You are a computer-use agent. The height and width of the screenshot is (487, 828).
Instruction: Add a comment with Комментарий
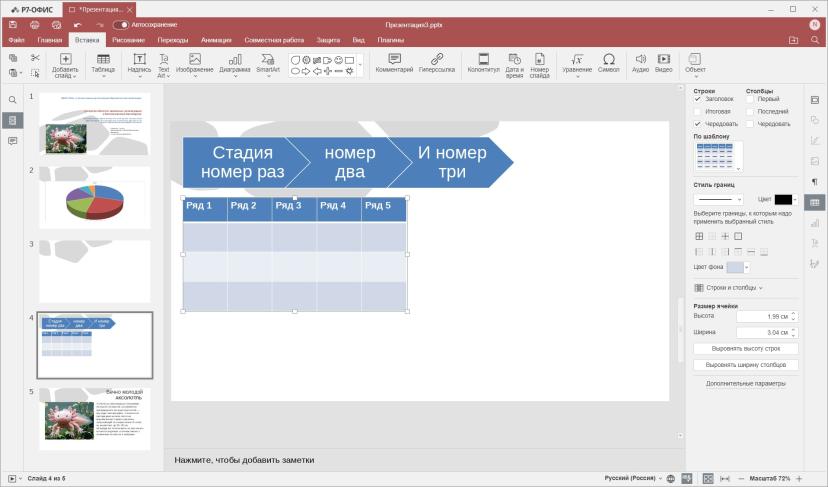[394, 62]
